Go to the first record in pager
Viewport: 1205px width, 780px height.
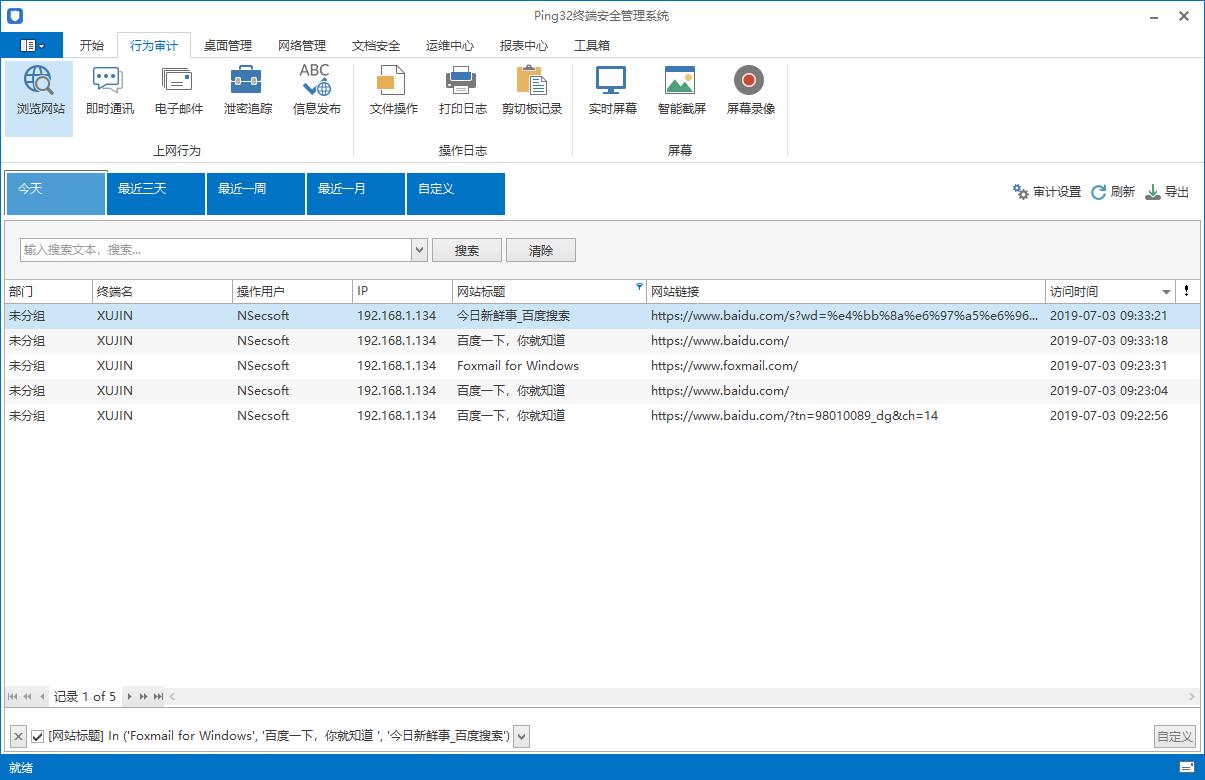[13, 696]
